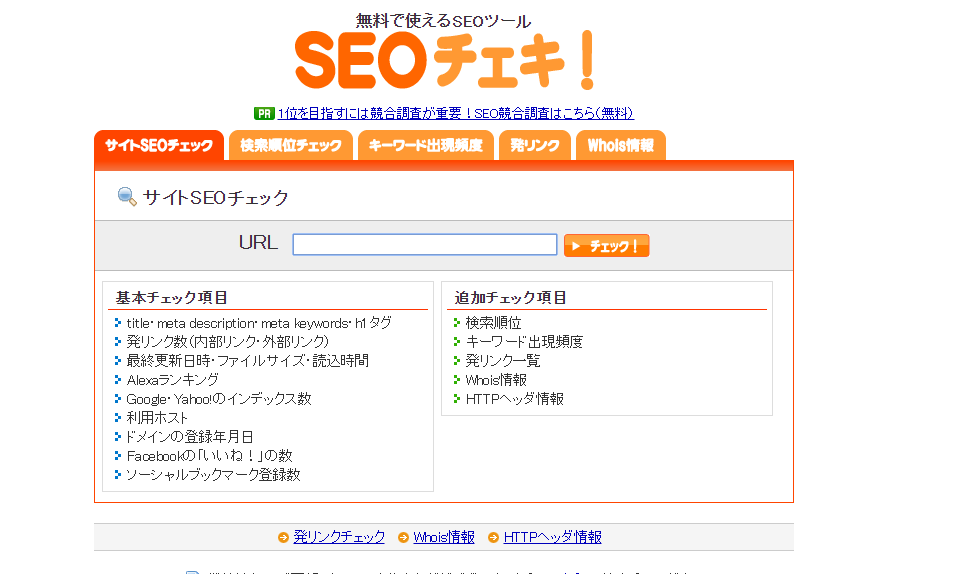
Task: Click the URL input field
Action: pyautogui.click(x=425, y=244)
